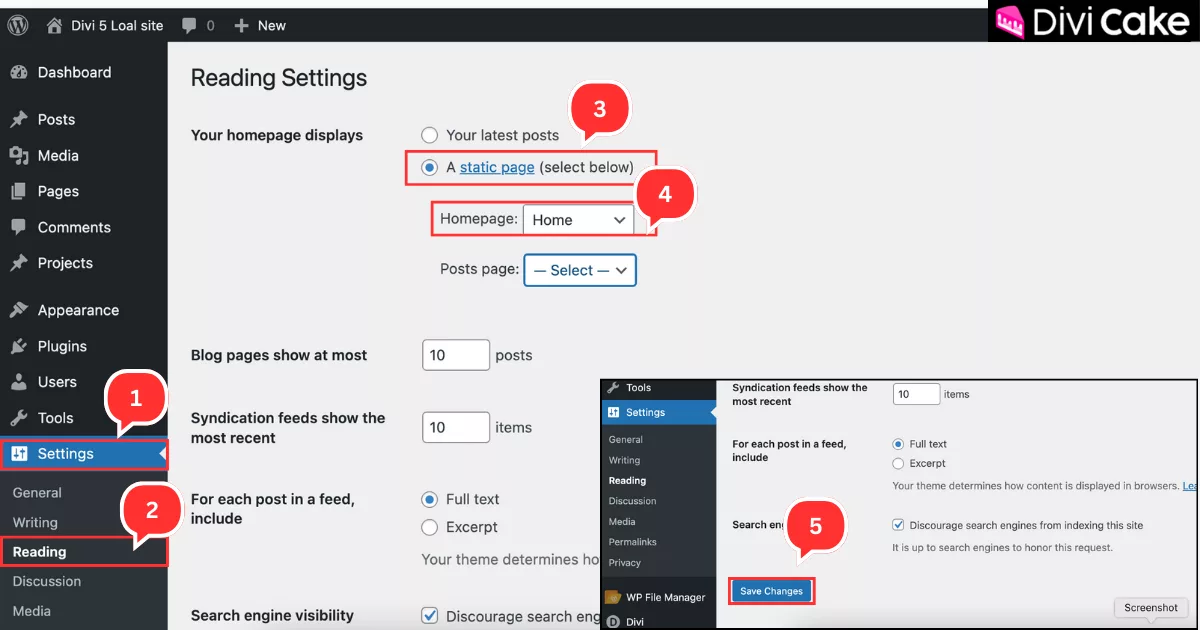Toggle Discourage search engines checkbox in main panel
1200x630 pixels.
(430, 616)
